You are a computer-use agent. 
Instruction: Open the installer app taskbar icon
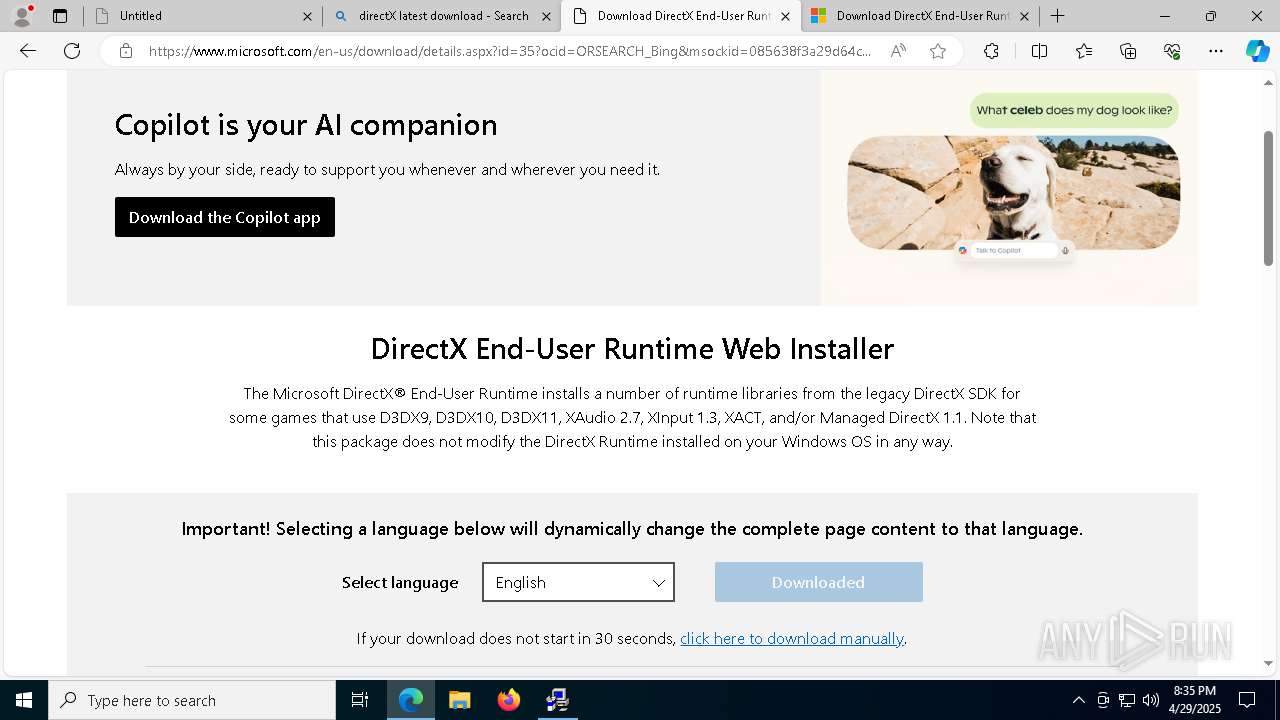[x=557, y=700]
